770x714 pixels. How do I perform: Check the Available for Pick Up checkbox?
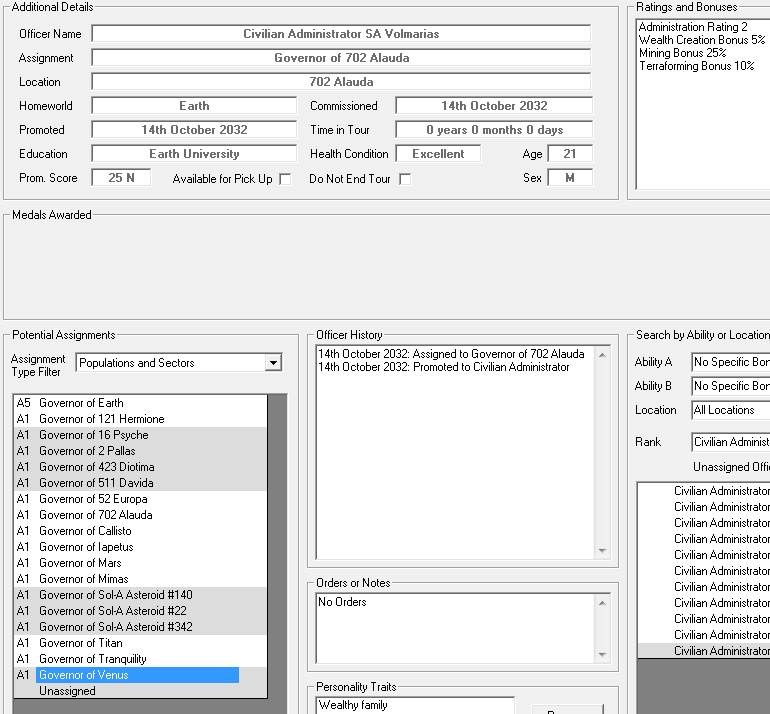click(x=285, y=179)
